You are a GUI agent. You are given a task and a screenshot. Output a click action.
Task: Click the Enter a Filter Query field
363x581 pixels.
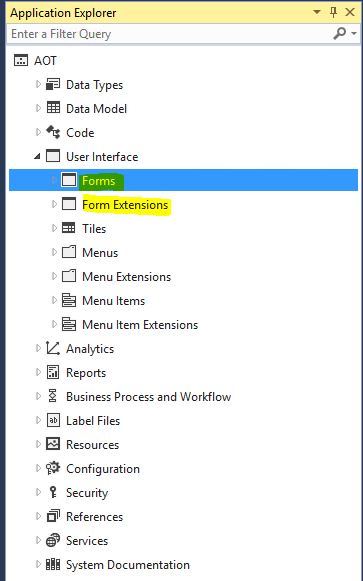pyautogui.click(x=169, y=34)
